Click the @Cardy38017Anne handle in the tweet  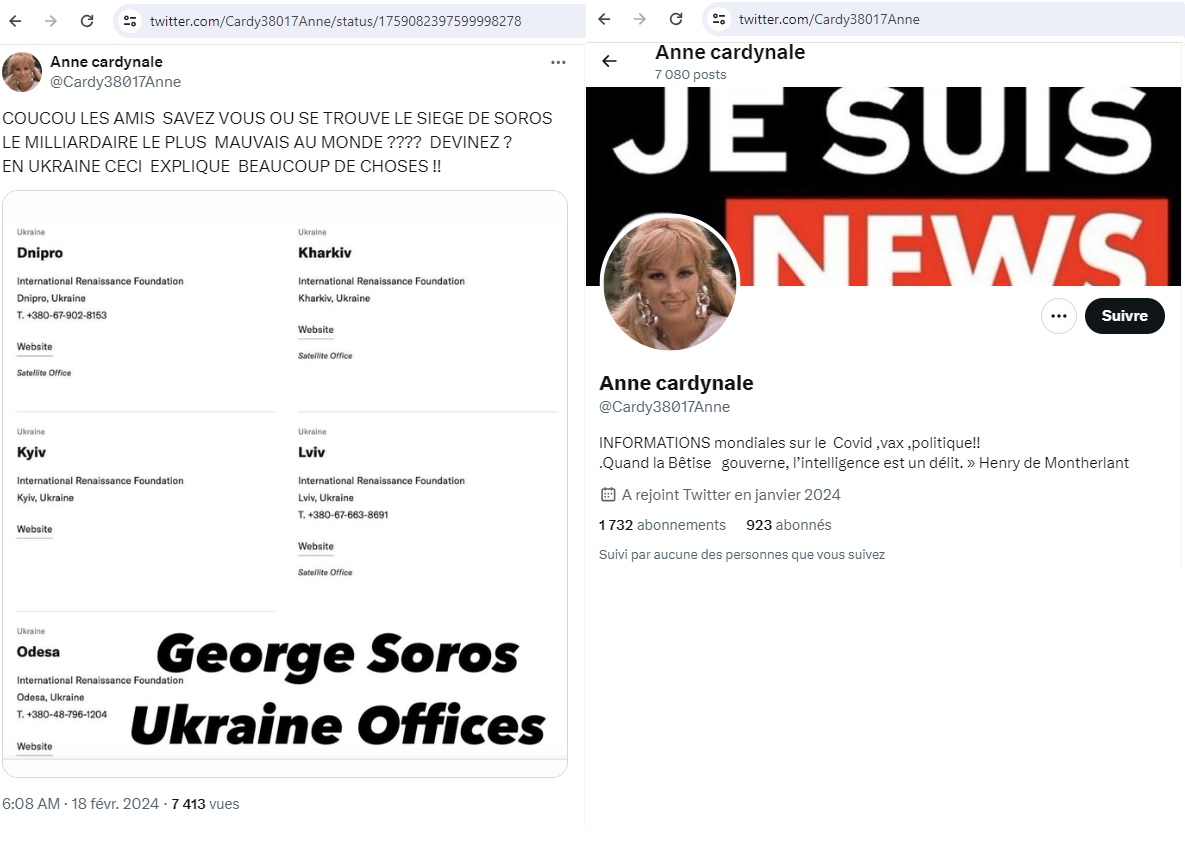(x=116, y=82)
